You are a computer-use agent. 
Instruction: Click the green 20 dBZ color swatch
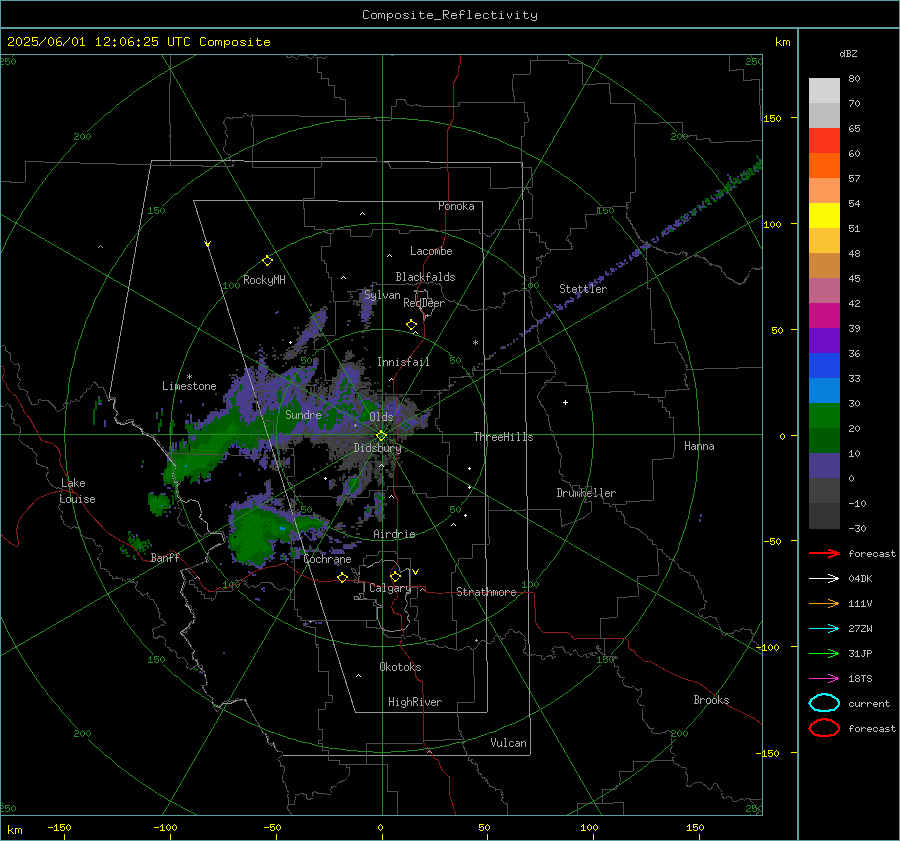tap(824, 415)
